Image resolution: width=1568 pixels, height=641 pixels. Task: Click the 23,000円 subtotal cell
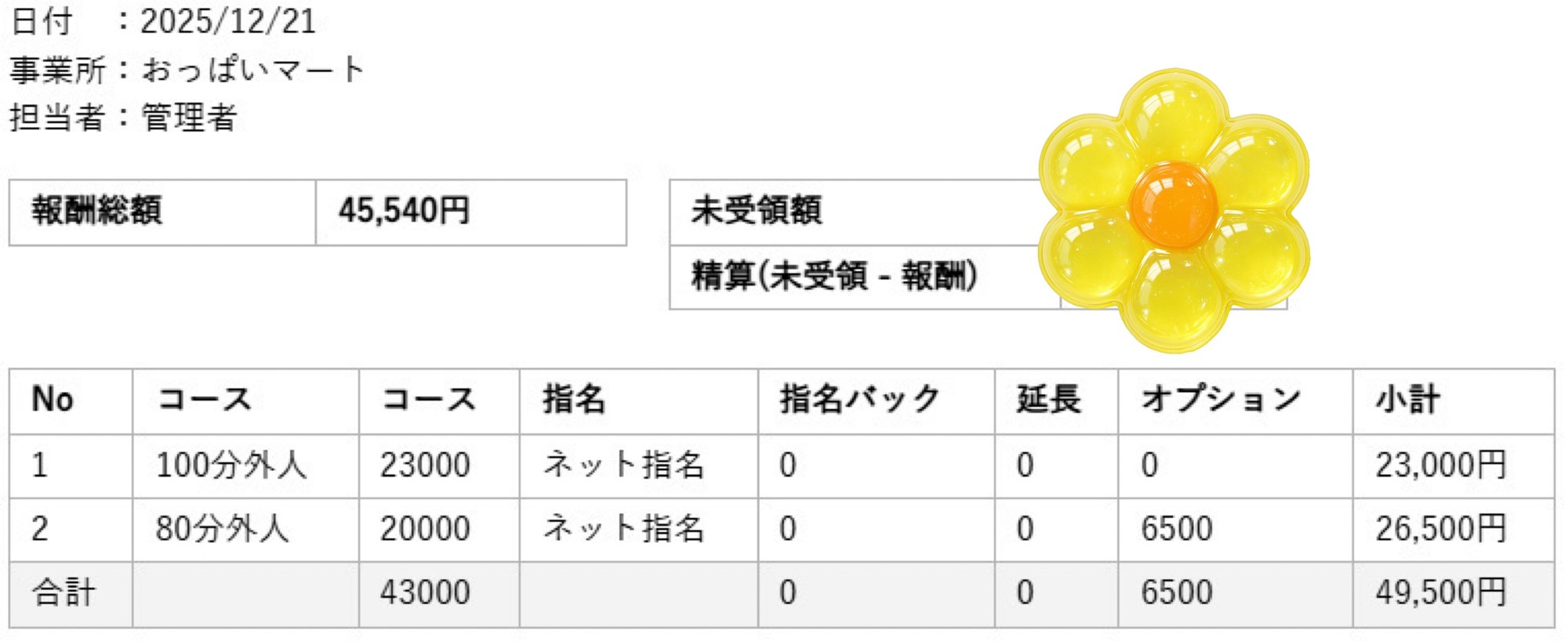1441,465
